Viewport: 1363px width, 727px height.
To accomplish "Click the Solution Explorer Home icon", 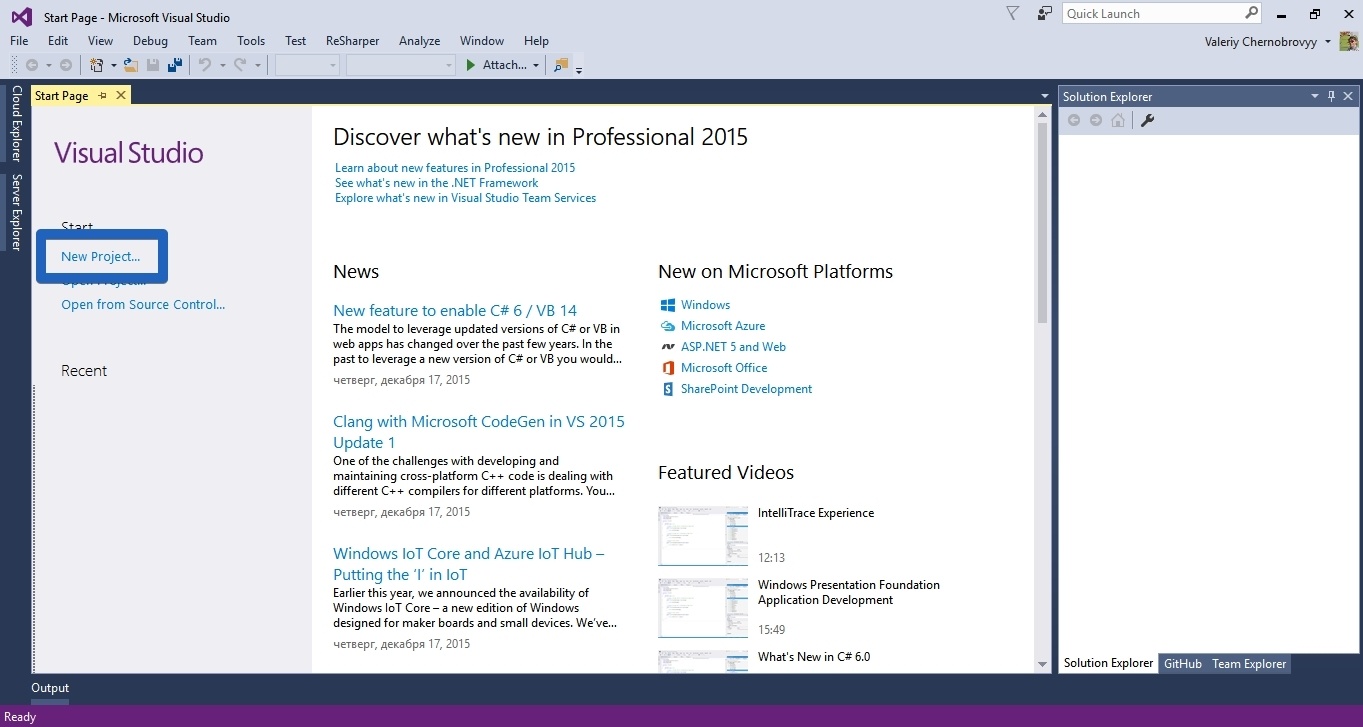I will 1118,121.
